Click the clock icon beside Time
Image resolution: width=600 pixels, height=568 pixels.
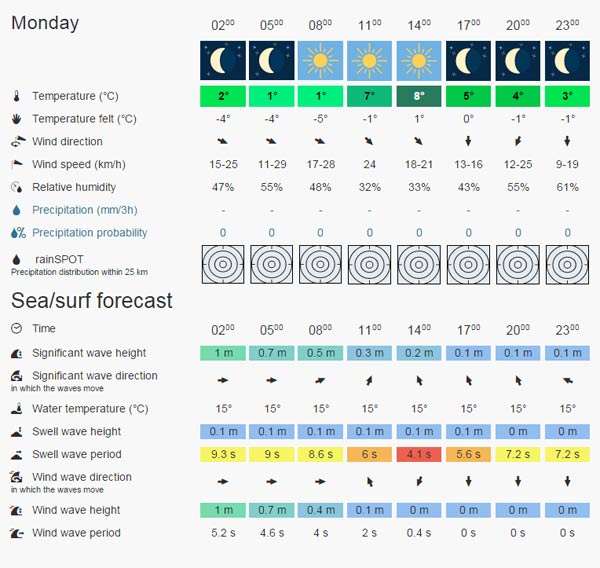(16, 328)
